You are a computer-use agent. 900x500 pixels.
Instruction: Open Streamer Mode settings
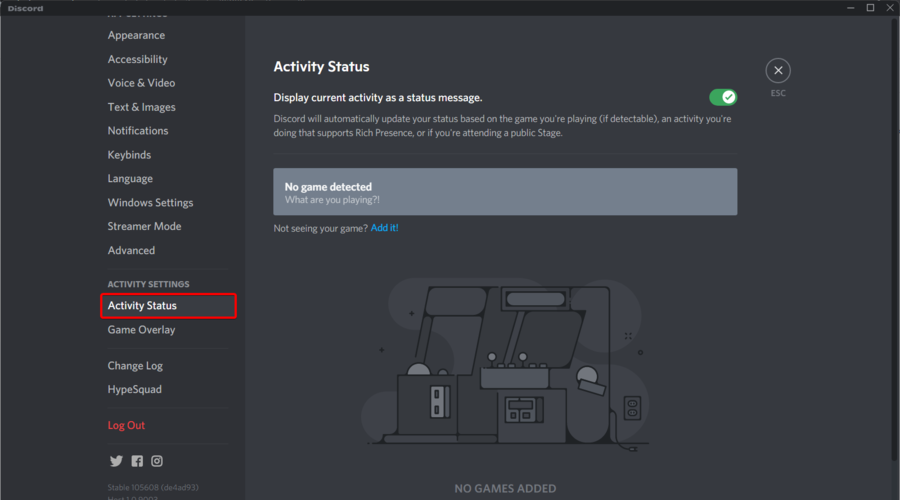144,226
